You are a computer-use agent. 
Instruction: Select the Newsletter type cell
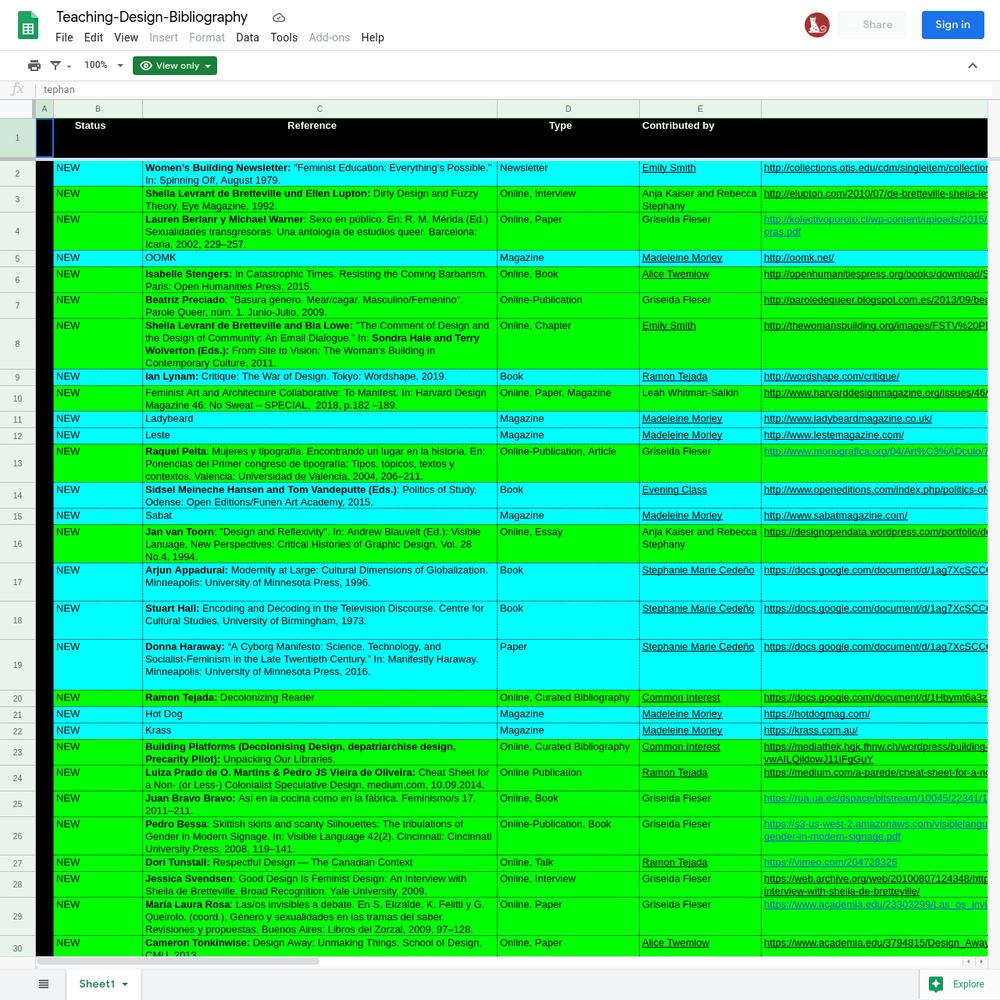click(568, 173)
